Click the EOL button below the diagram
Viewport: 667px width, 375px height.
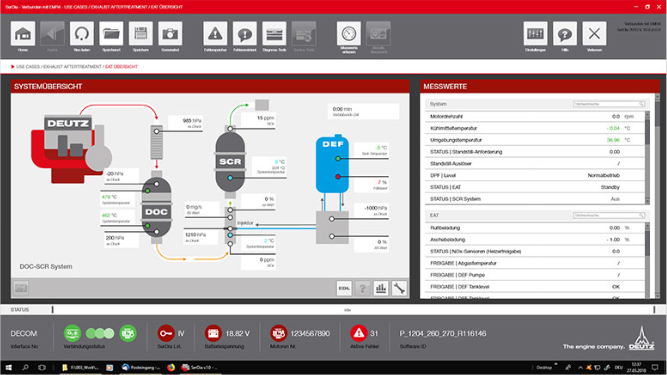344,288
